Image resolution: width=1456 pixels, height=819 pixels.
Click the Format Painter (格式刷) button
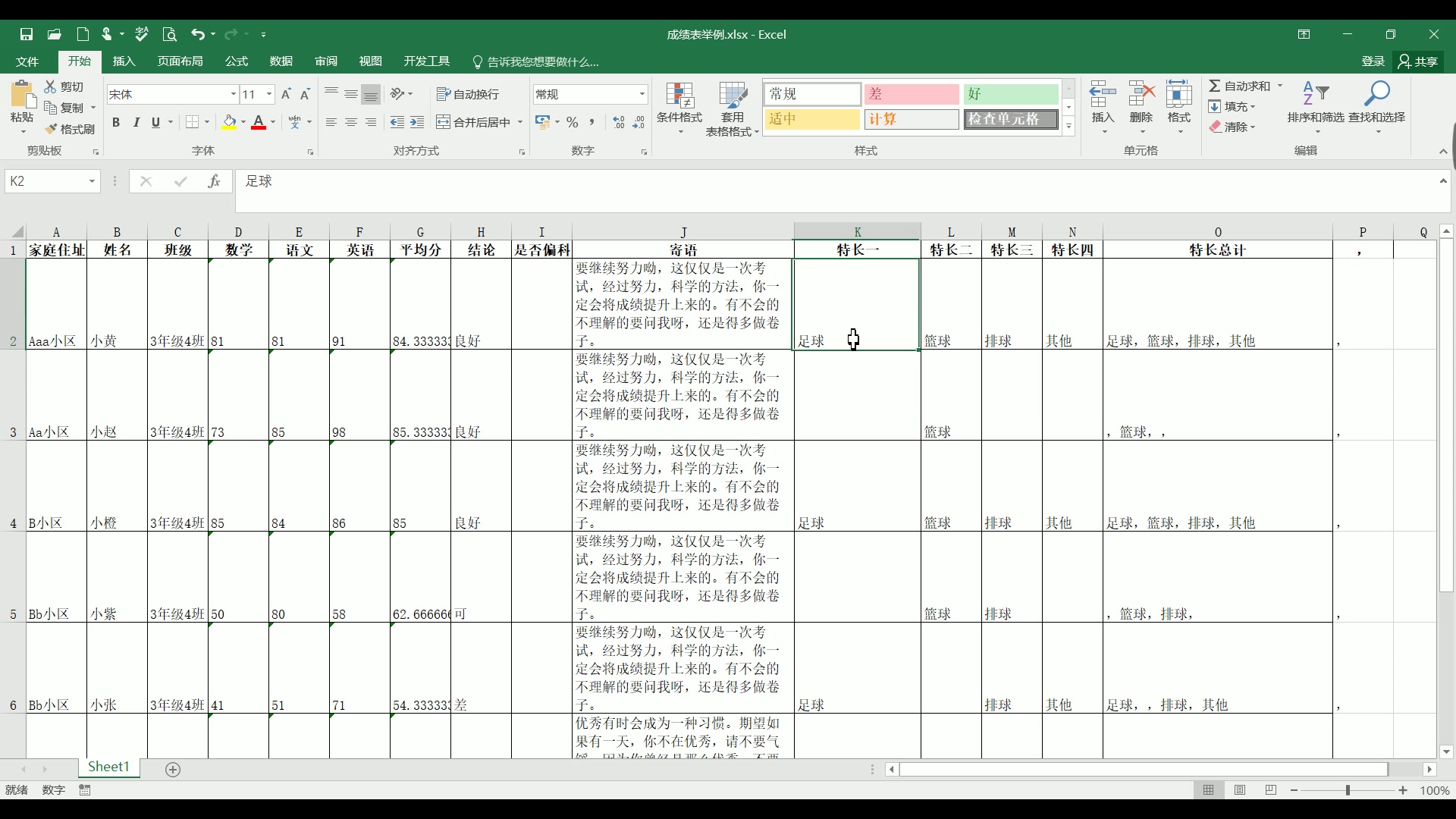coord(70,129)
